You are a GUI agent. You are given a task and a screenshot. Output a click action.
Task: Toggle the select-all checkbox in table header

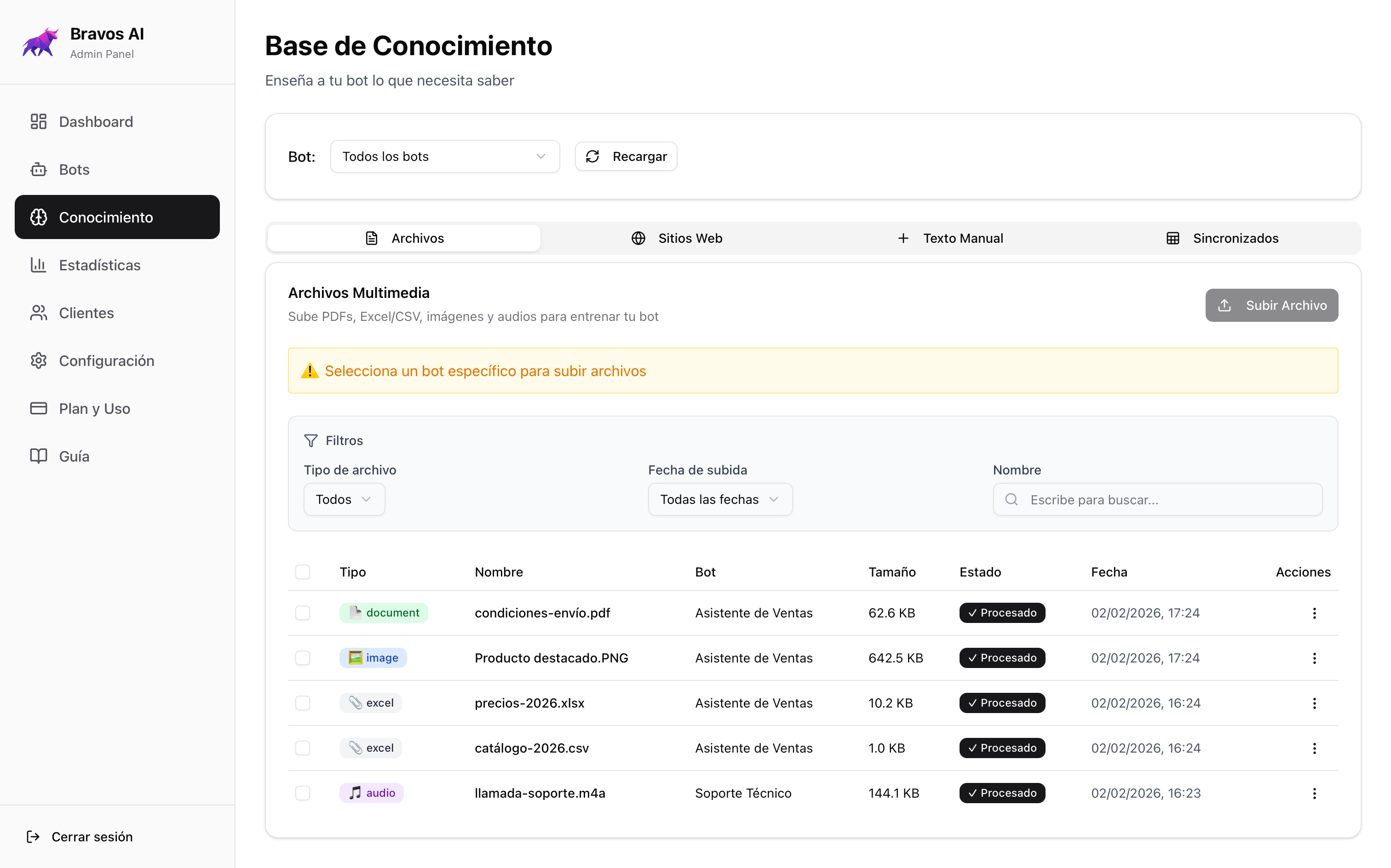click(303, 572)
